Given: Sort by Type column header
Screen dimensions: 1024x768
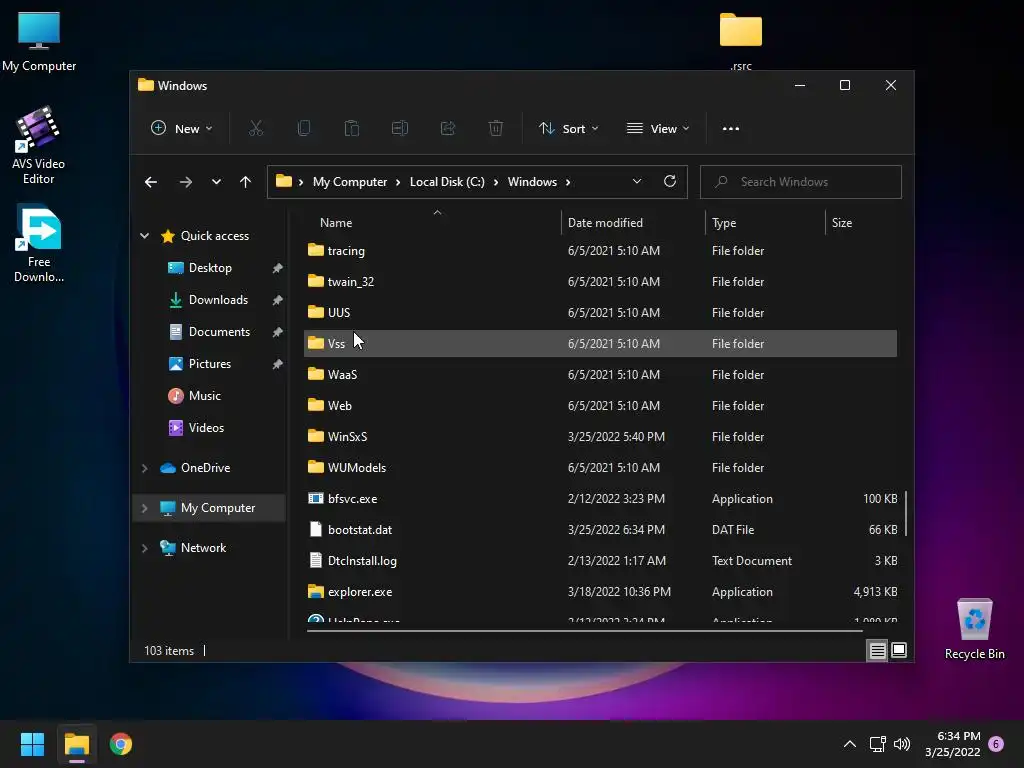Looking at the screenshot, I should click(765, 223).
